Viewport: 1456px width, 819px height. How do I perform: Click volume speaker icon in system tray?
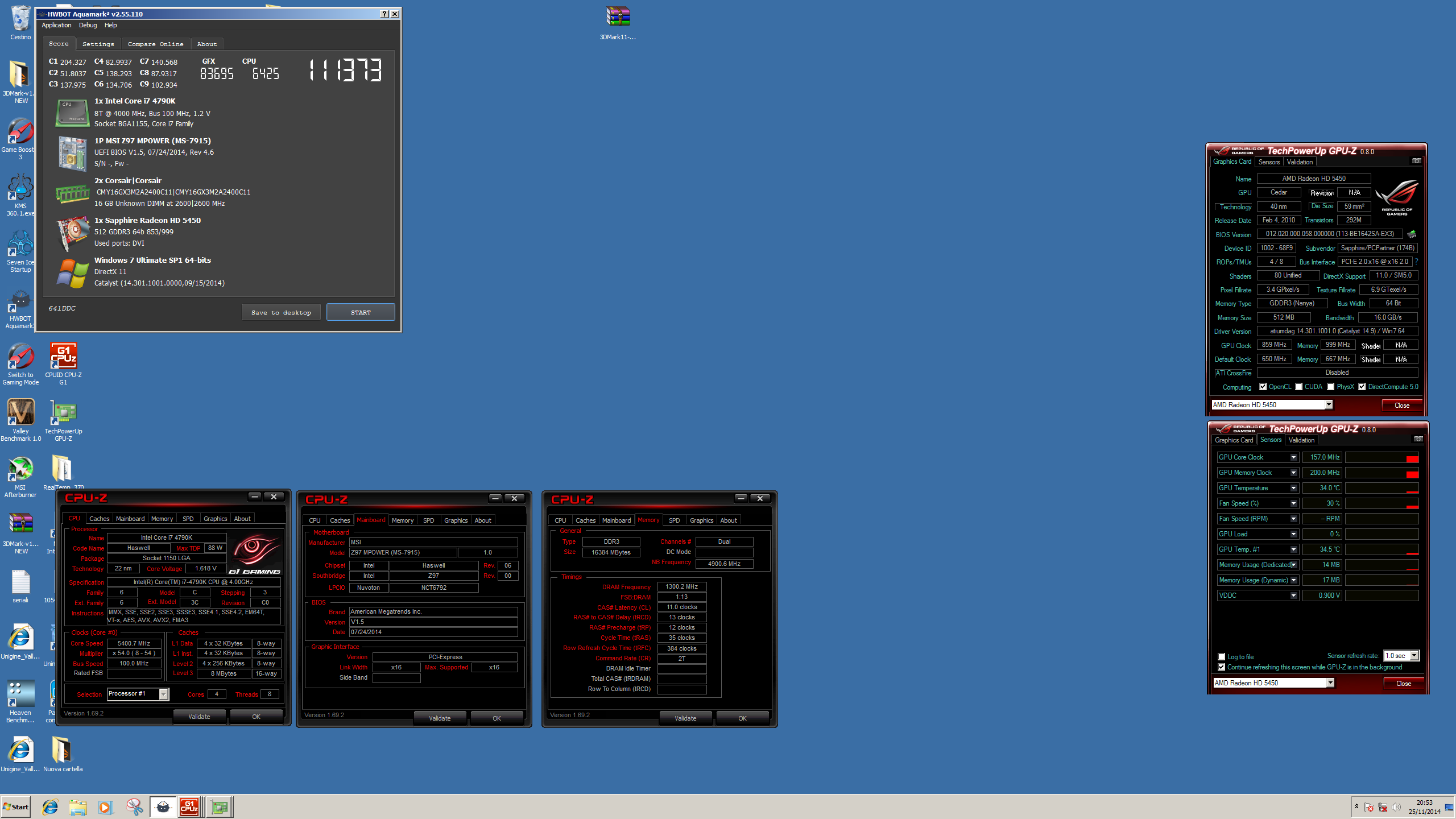click(1396, 807)
